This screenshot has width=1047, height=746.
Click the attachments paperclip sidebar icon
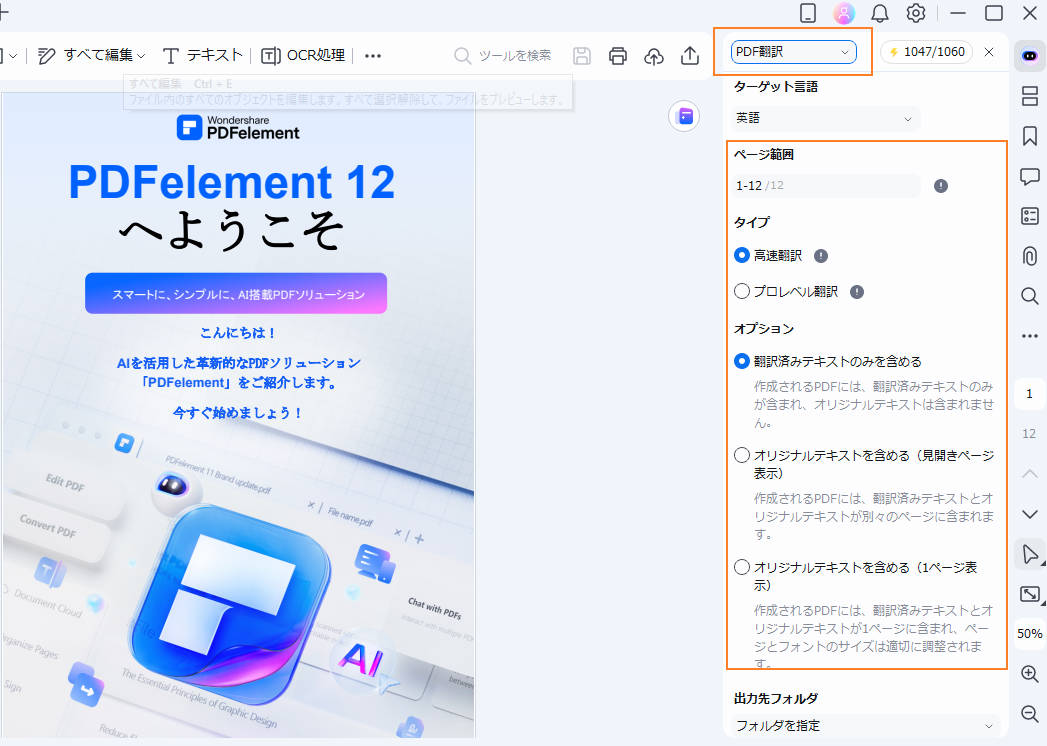tap(1029, 256)
